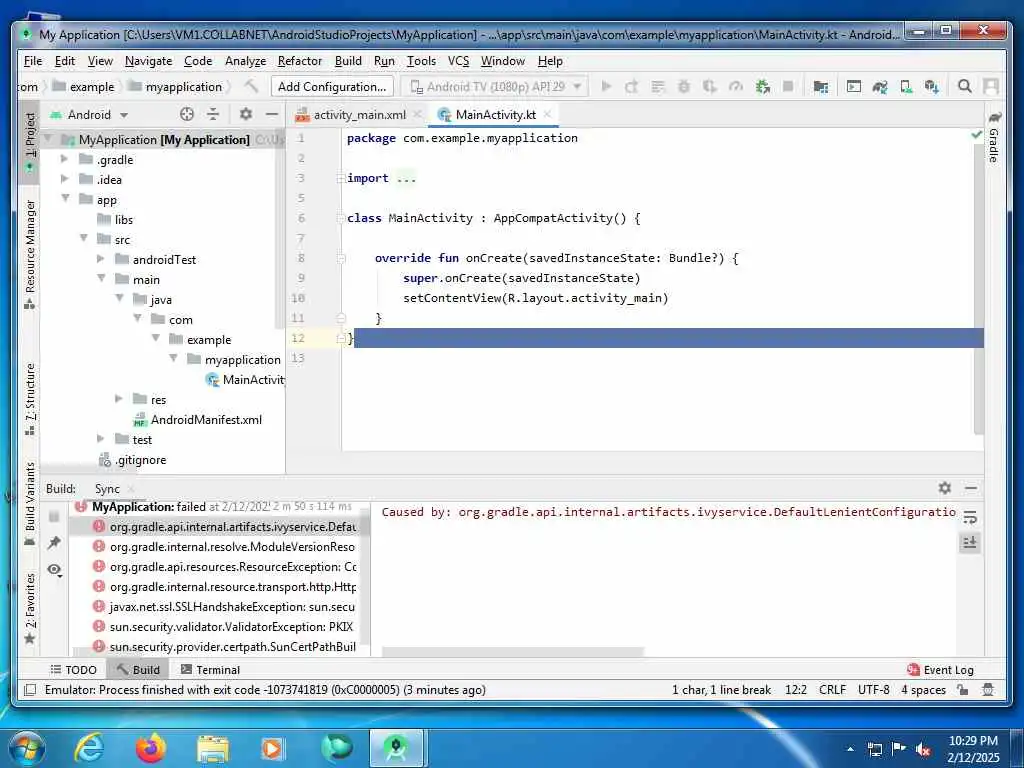Expand the folded import block in editor
This screenshot has width=1024, height=768.
click(x=340, y=178)
